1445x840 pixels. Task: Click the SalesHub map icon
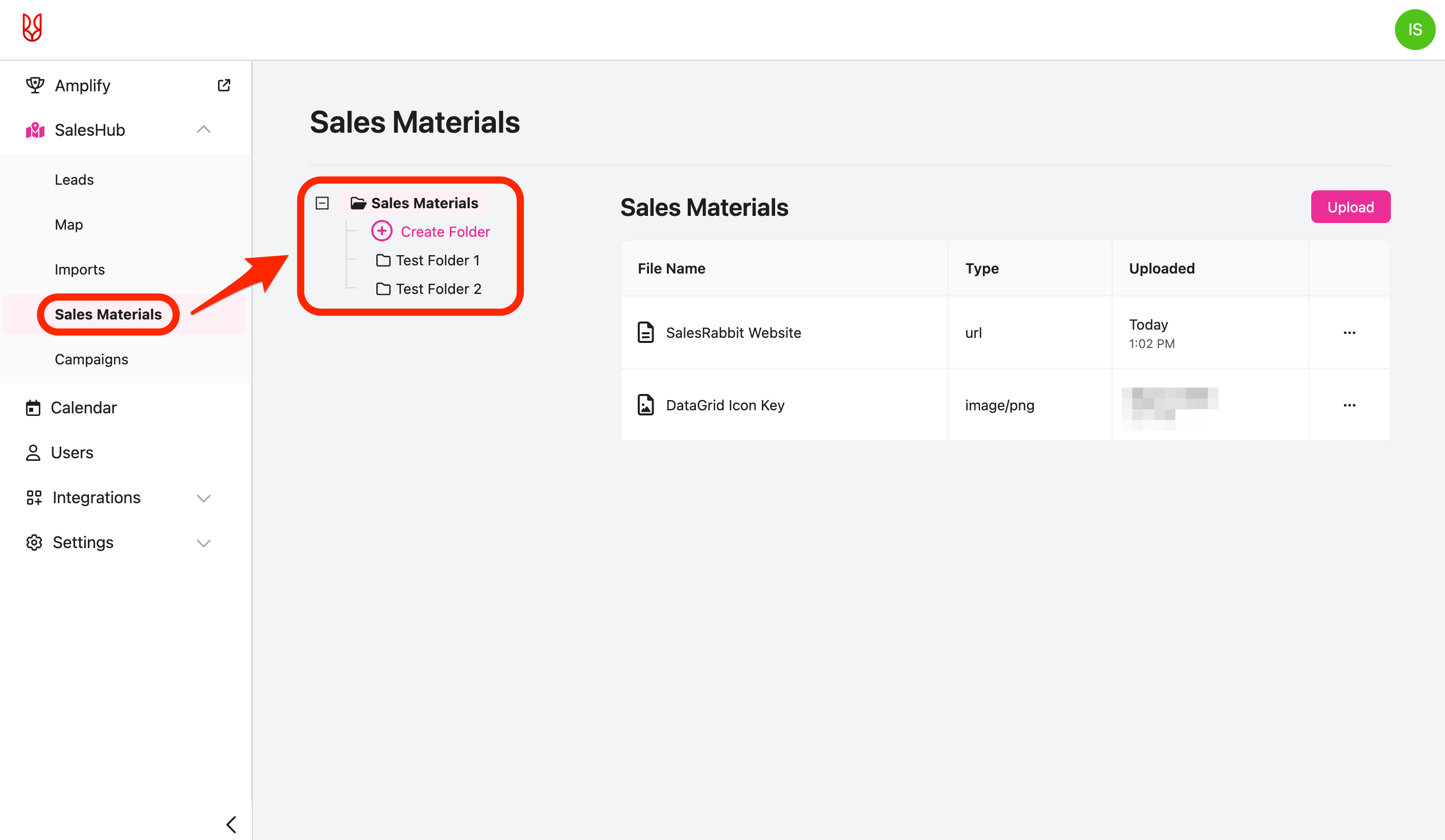[x=35, y=130]
